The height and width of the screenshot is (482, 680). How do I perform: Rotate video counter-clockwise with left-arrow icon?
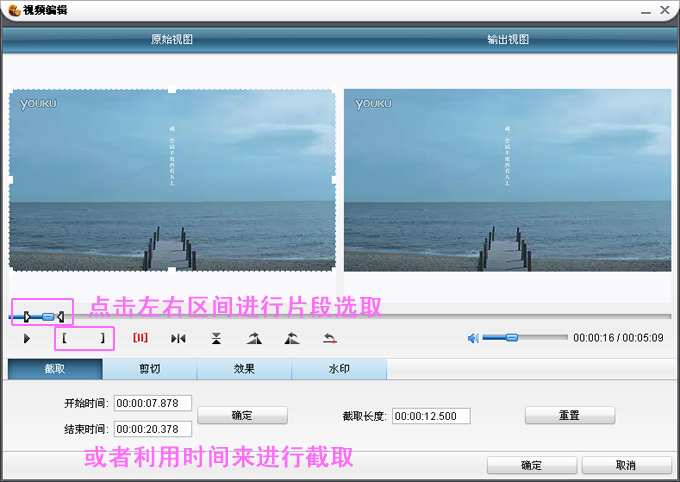292,338
